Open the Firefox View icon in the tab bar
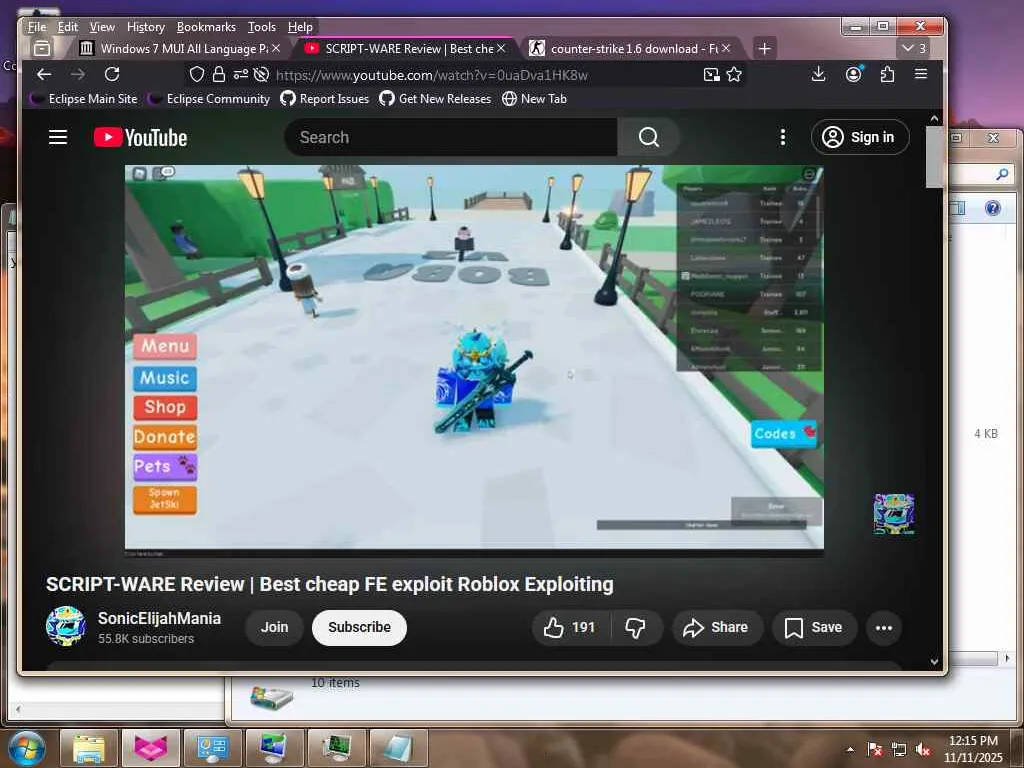1024x768 pixels. [x=42, y=48]
